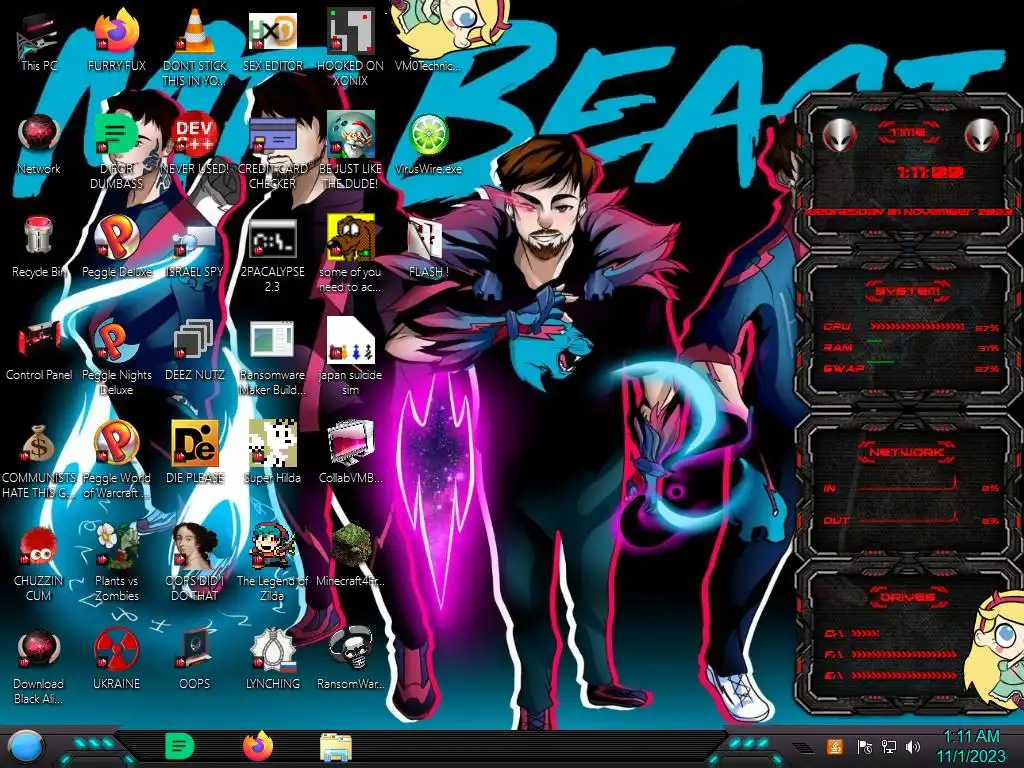Click the flag notification tray icon
This screenshot has height=768, width=1024.
point(864,746)
